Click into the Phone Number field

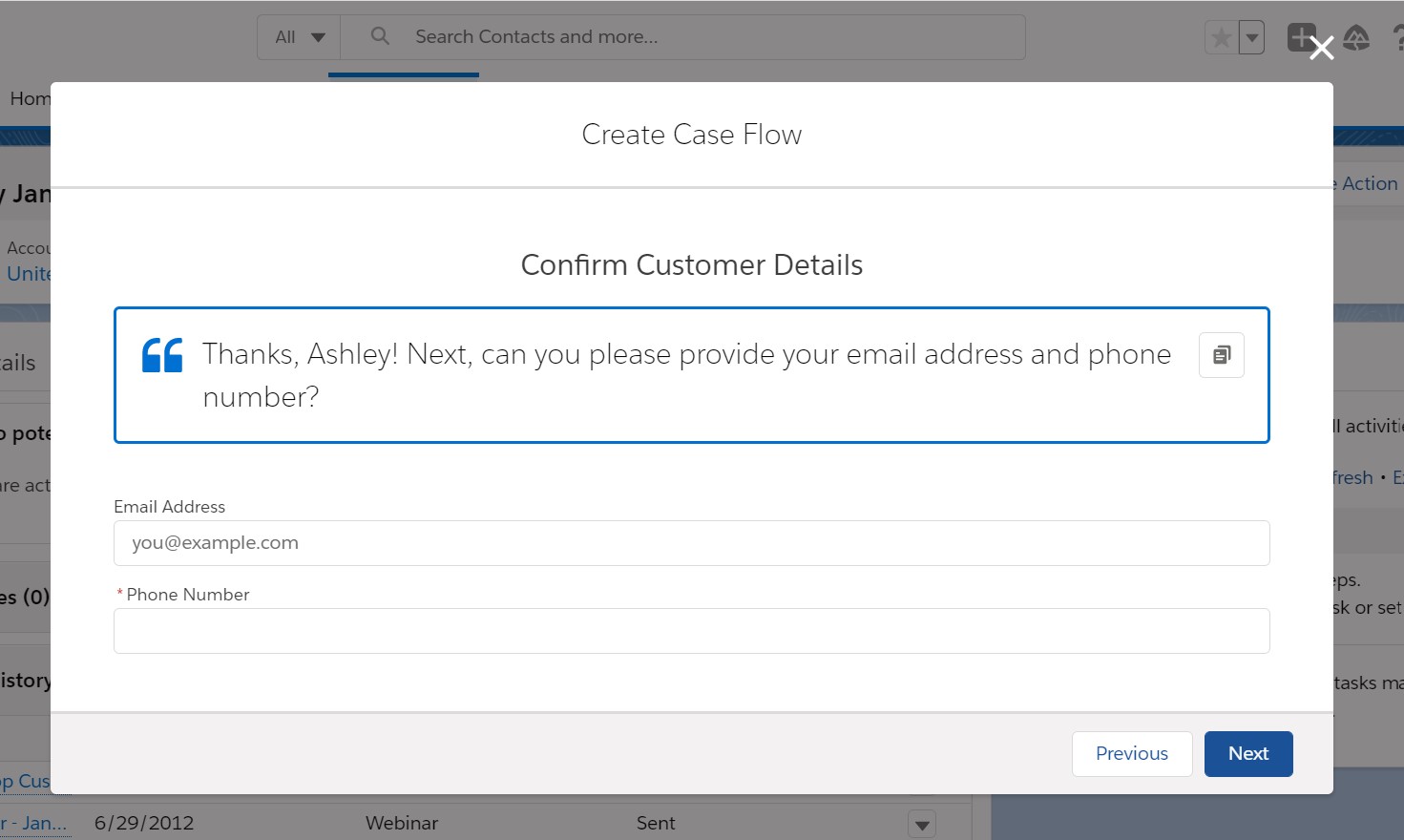[x=691, y=631]
